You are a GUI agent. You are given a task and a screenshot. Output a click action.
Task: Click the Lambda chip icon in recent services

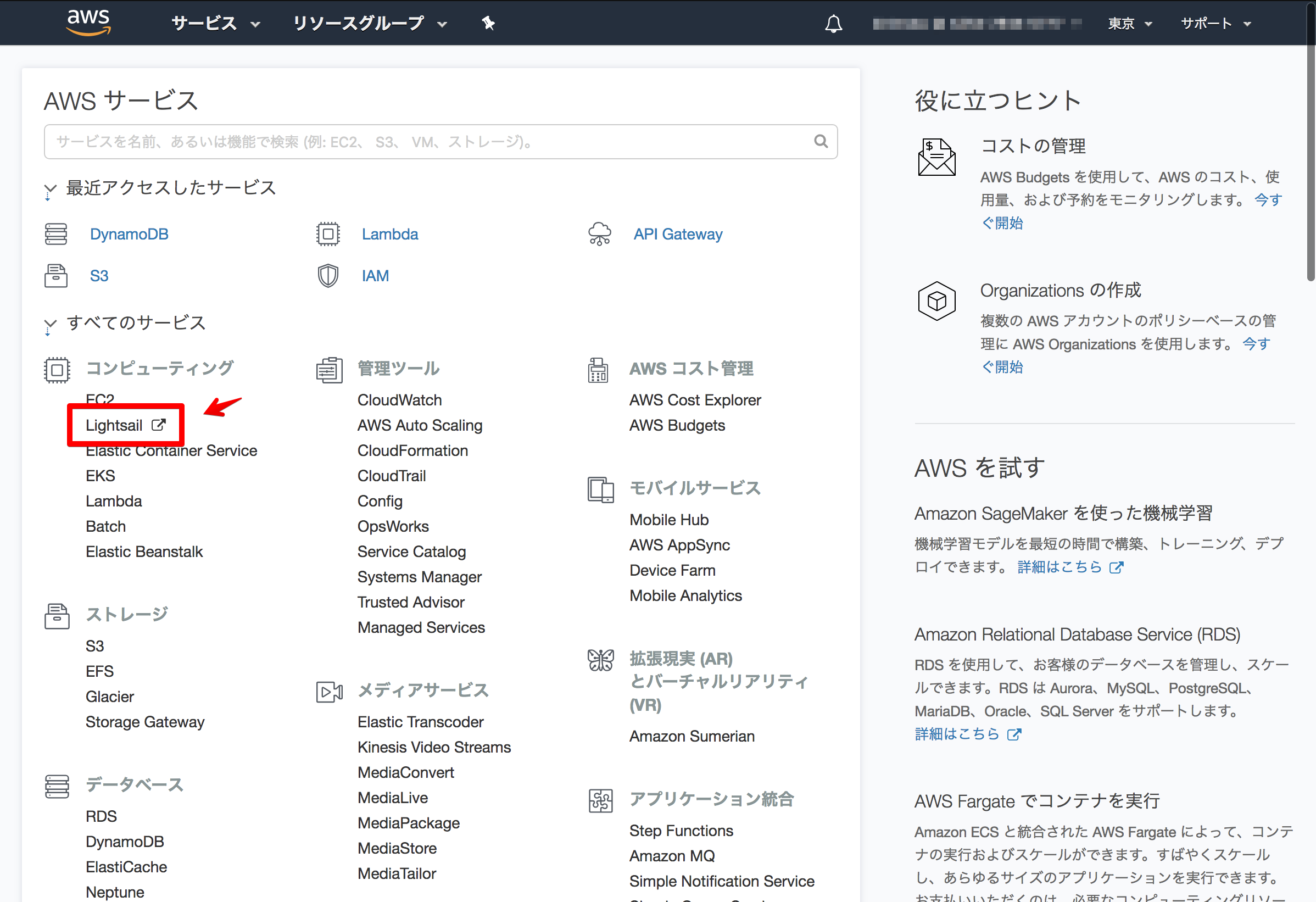(328, 234)
